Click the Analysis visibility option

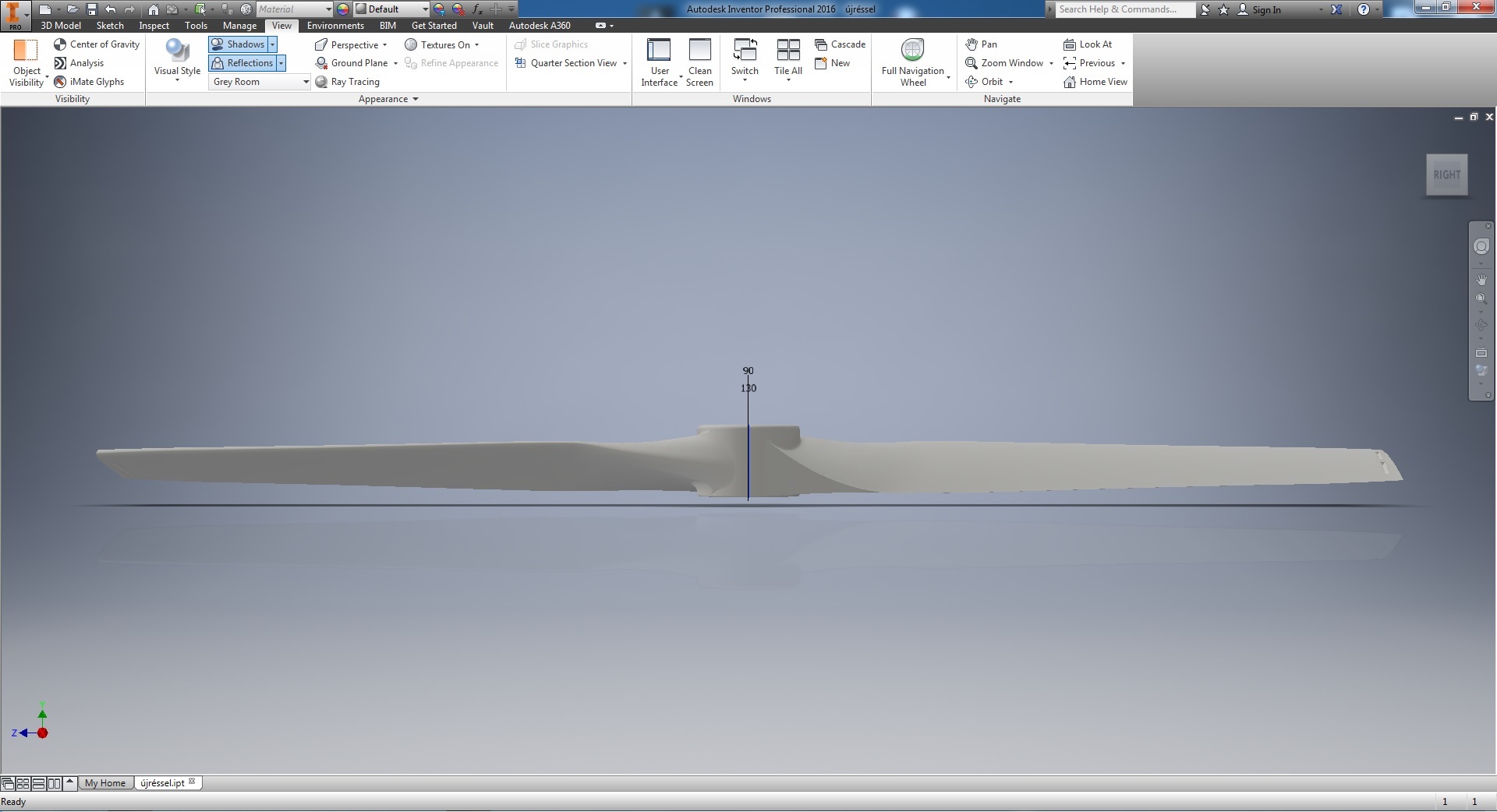click(79, 63)
